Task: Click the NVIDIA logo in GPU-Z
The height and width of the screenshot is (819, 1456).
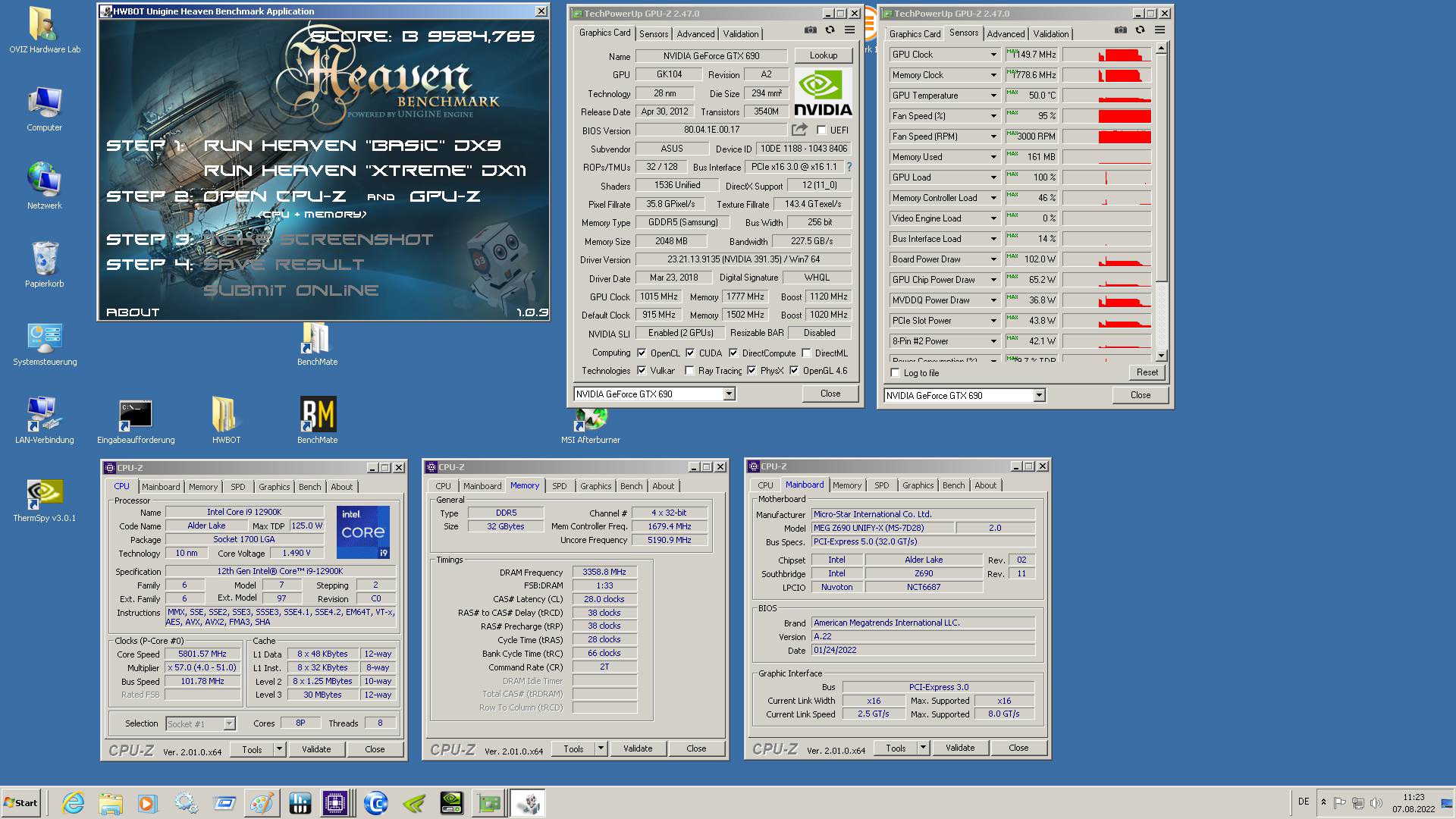Action: pos(823,93)
